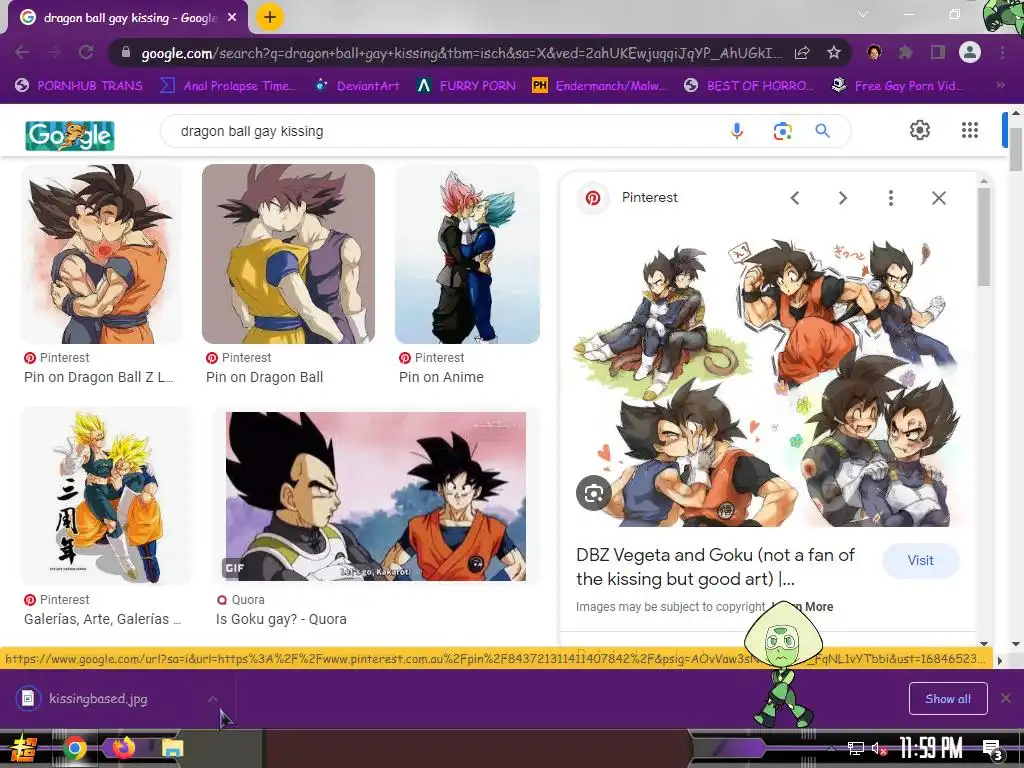
Task: Visit the Pinterest page for this image
Action: pyautogui.click(x=920, y=560)
